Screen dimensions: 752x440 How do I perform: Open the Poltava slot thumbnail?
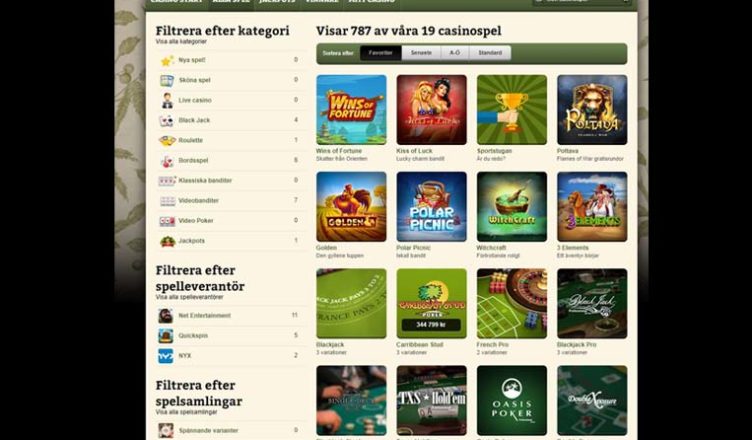[x=592, y=109]
